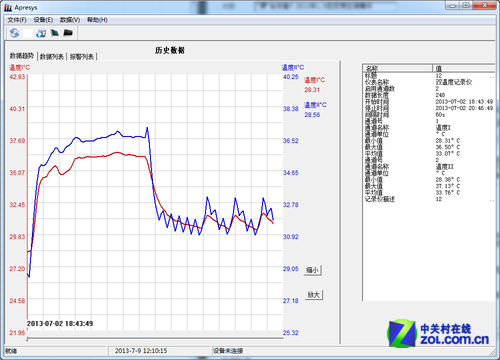
Task: Click the 值 column header in the info table
Action: [x=464, y=68]
